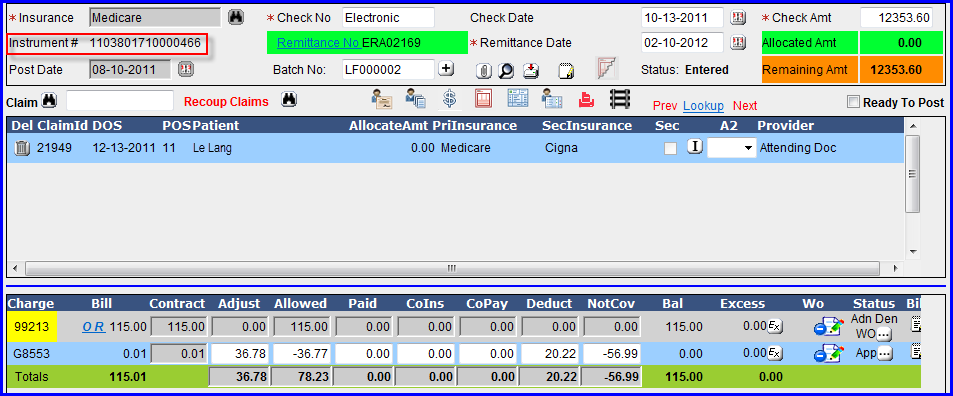The width and height of the screenshot is (953, 396).
Task: Click the person with stacked documents icon
Action: [416, 99]
